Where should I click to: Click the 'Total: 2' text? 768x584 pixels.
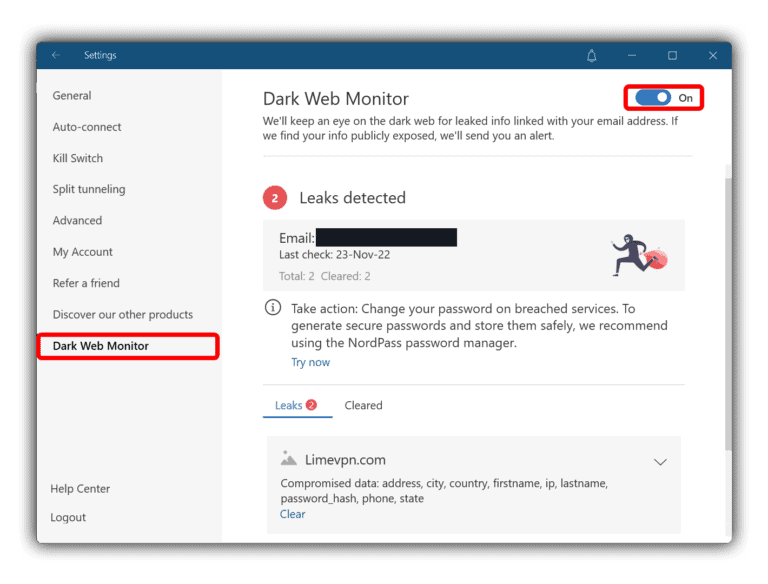click(x=297, y=276)
